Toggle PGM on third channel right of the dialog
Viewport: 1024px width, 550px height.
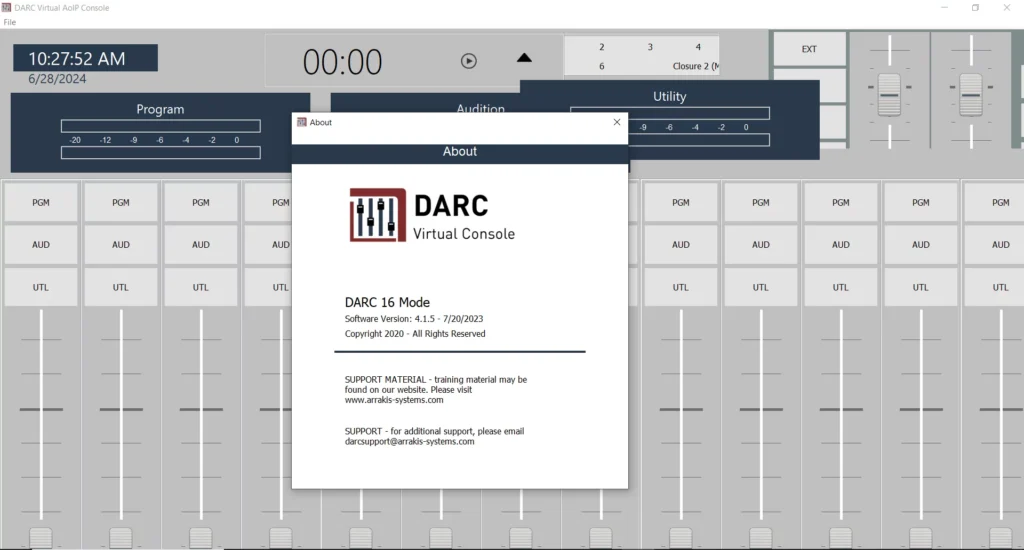tap(840, 202)
